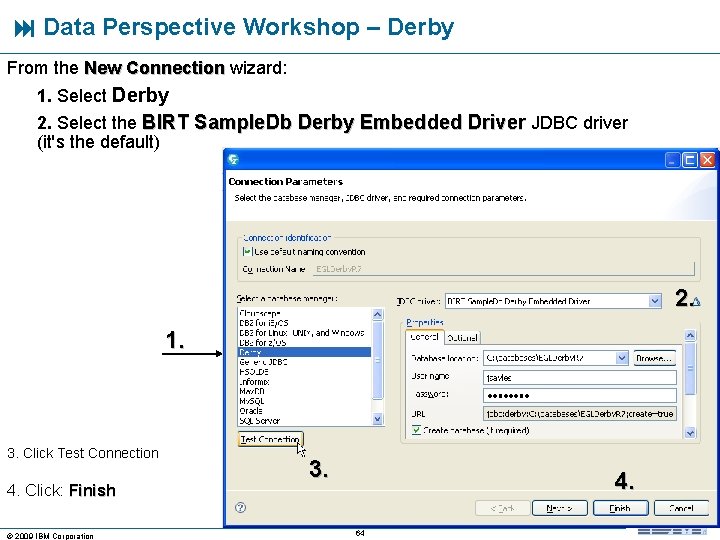Click the Back button

coord(502,508)
